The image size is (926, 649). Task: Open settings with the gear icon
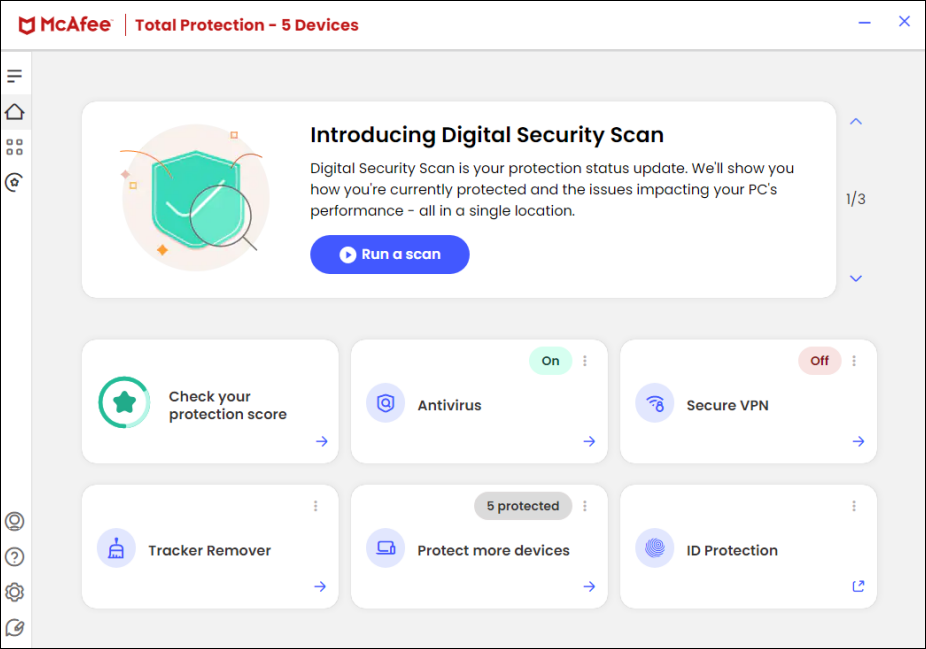coord(15,592)
